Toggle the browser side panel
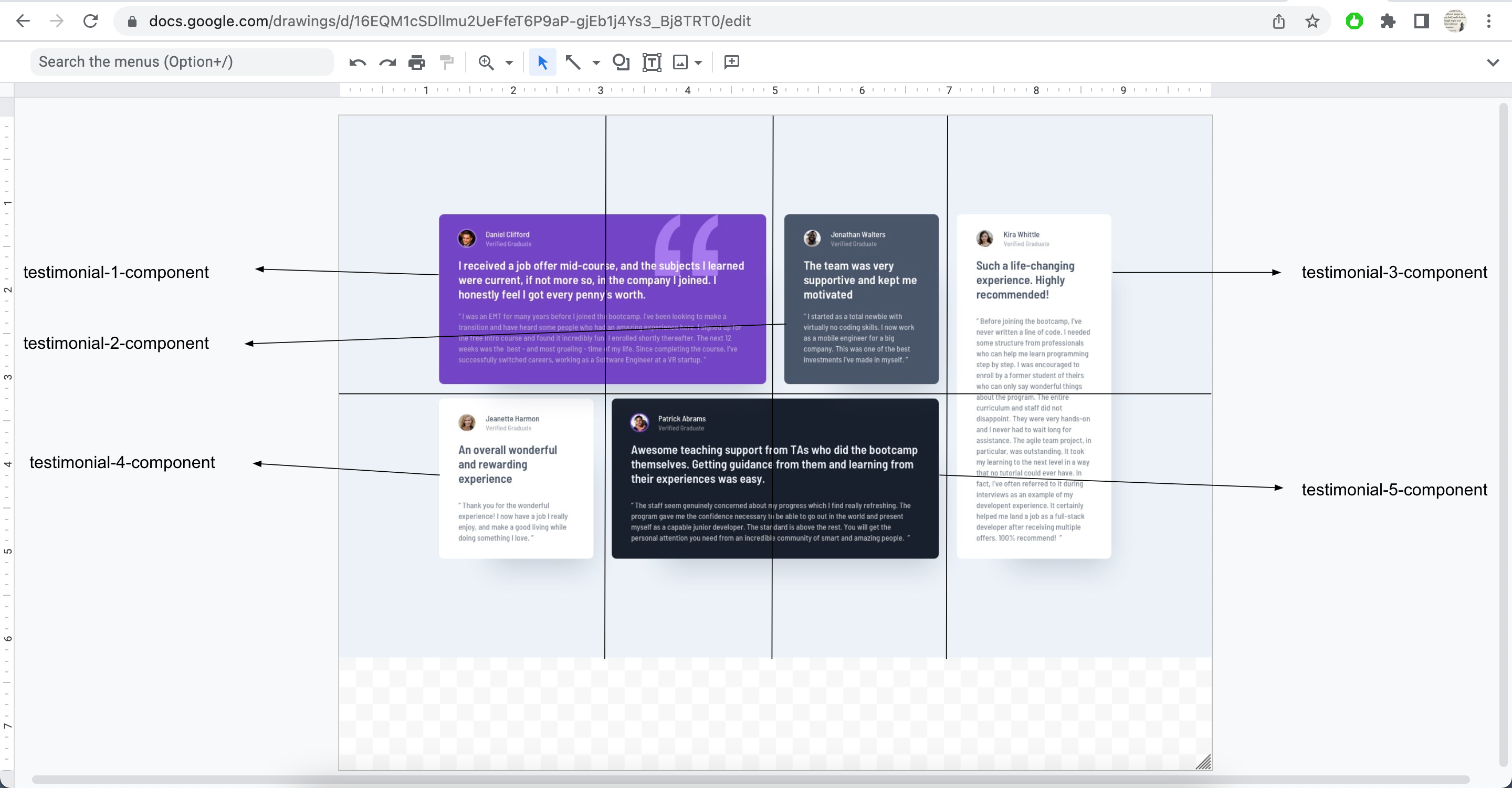The width and height of the screenshot is (1512, 788). pyautogui.click(x=1421, y=22)
